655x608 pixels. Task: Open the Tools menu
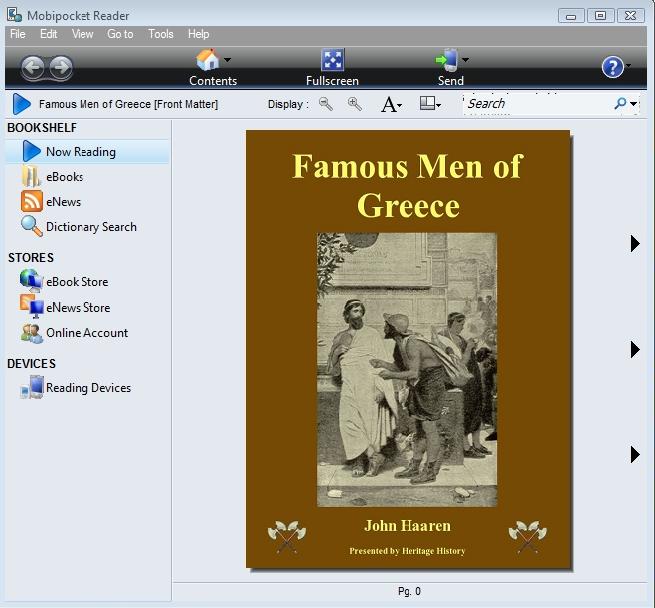(x=160, y=34)
